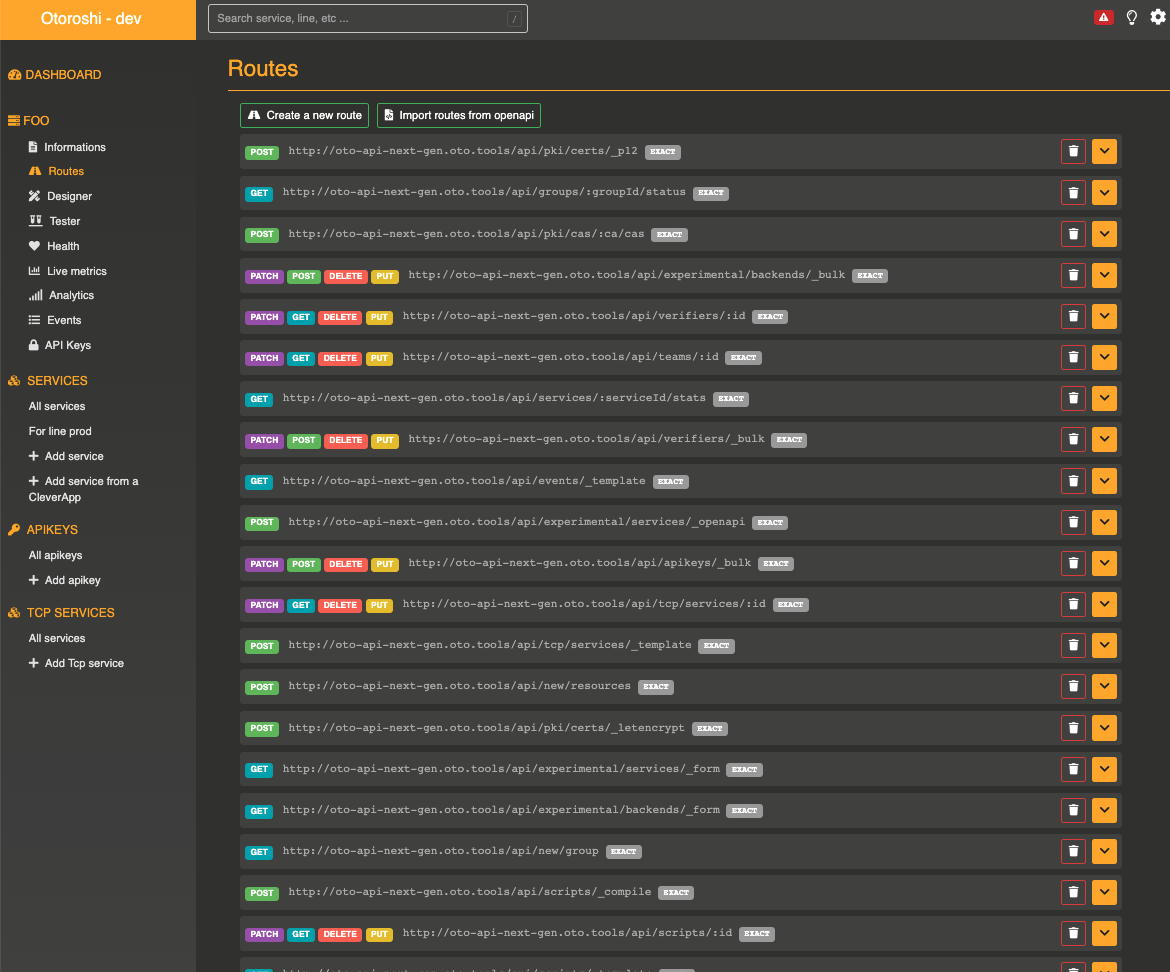Screen dimensions: 1170x972
Task: Delete the pki/certs/_p12 route via trash icon
Action: tap(1073, 151)
